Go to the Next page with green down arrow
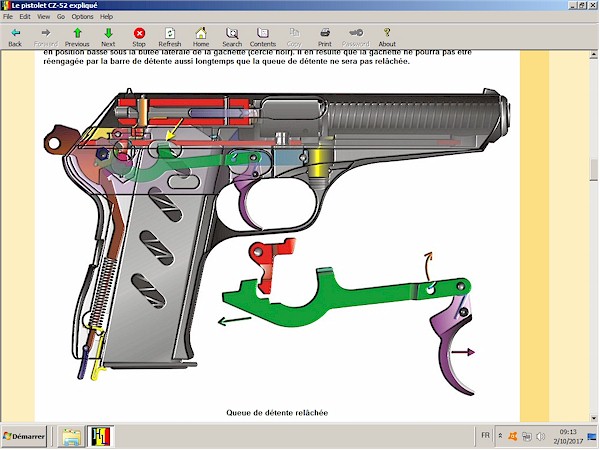The image size is (600, 450). (x=108, y=37)
